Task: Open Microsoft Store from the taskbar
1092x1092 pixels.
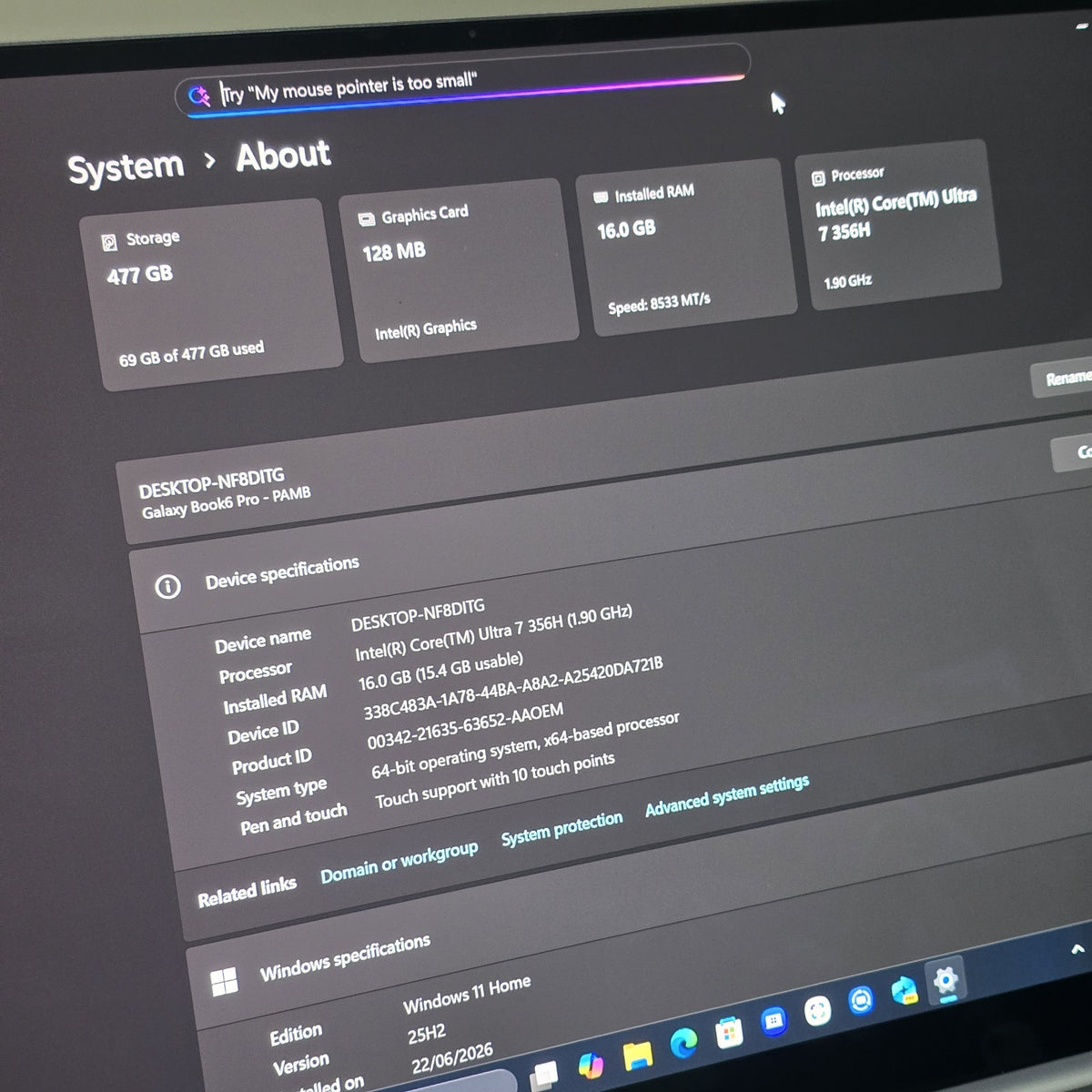Action: pyautogui.click(x=728, y=1032)
